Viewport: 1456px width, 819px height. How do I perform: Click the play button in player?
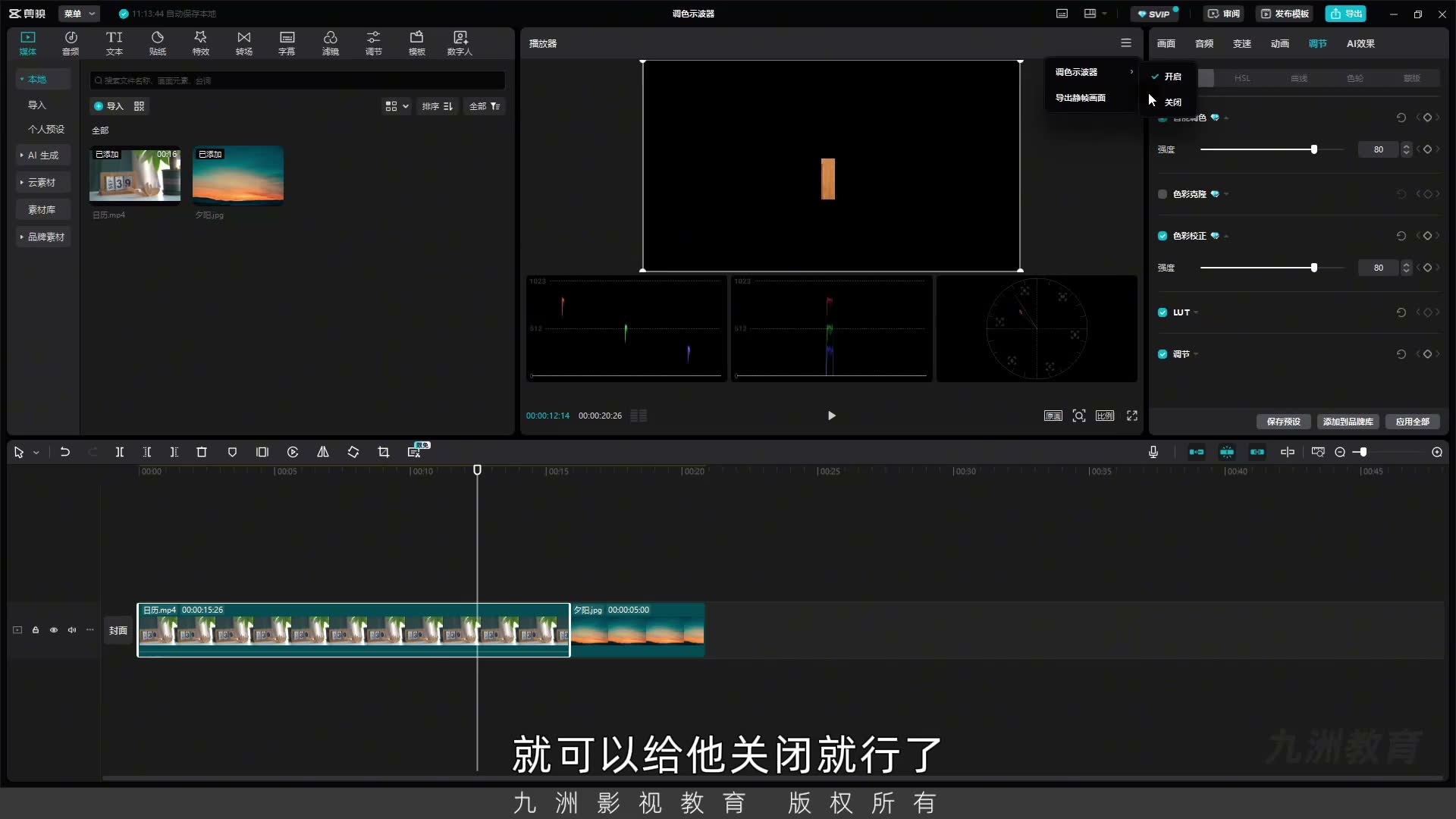click(x=831, y=416)
